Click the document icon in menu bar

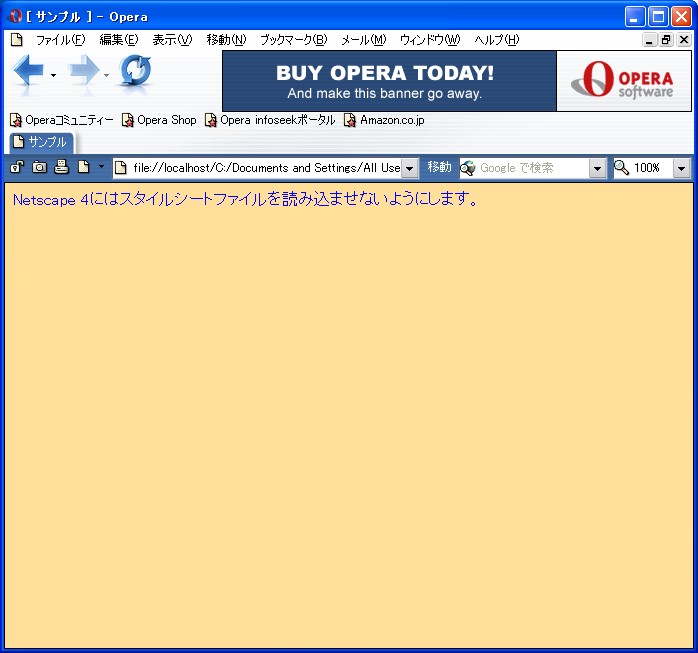pos(16,40)
